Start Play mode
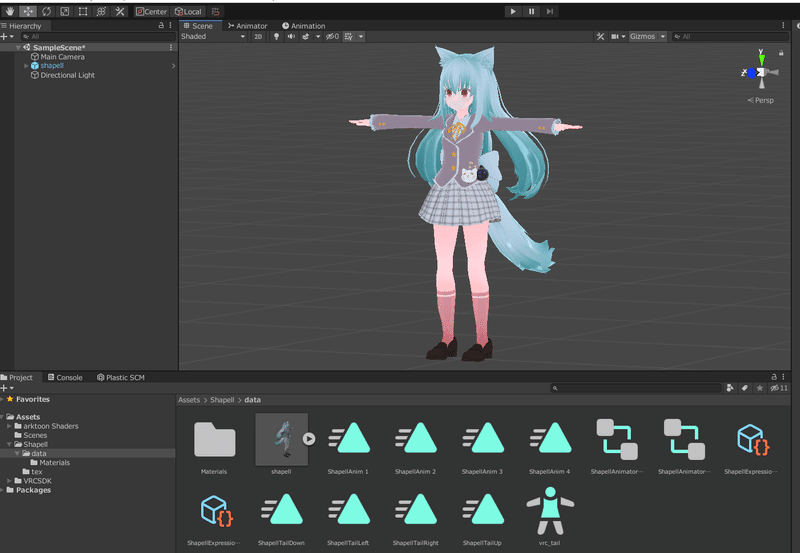 [513, 11]
